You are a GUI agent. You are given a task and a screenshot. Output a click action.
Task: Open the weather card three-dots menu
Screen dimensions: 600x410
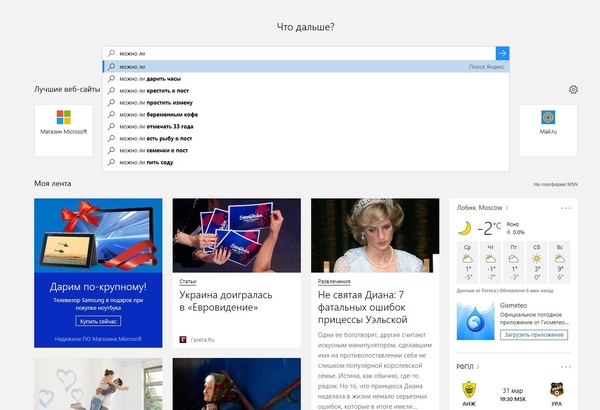[566, 208]
